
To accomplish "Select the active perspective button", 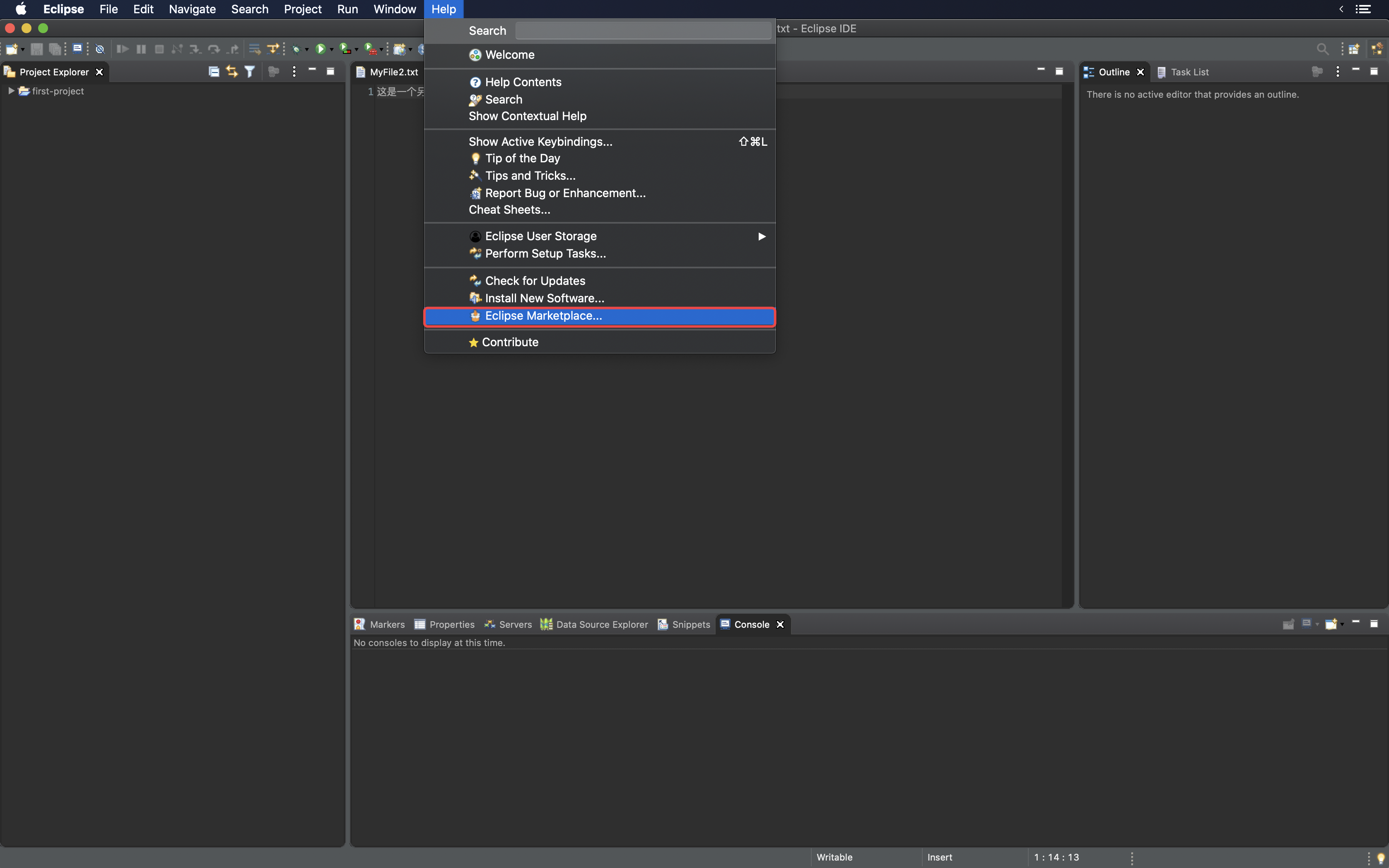I will (1377, 49).
